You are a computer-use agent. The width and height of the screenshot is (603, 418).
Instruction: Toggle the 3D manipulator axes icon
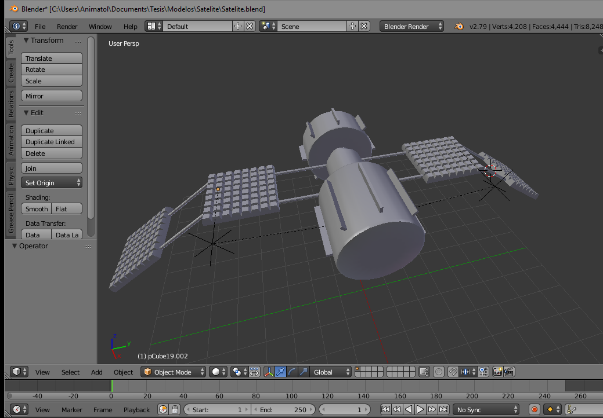pyautogui.click(x=269, y=372)
